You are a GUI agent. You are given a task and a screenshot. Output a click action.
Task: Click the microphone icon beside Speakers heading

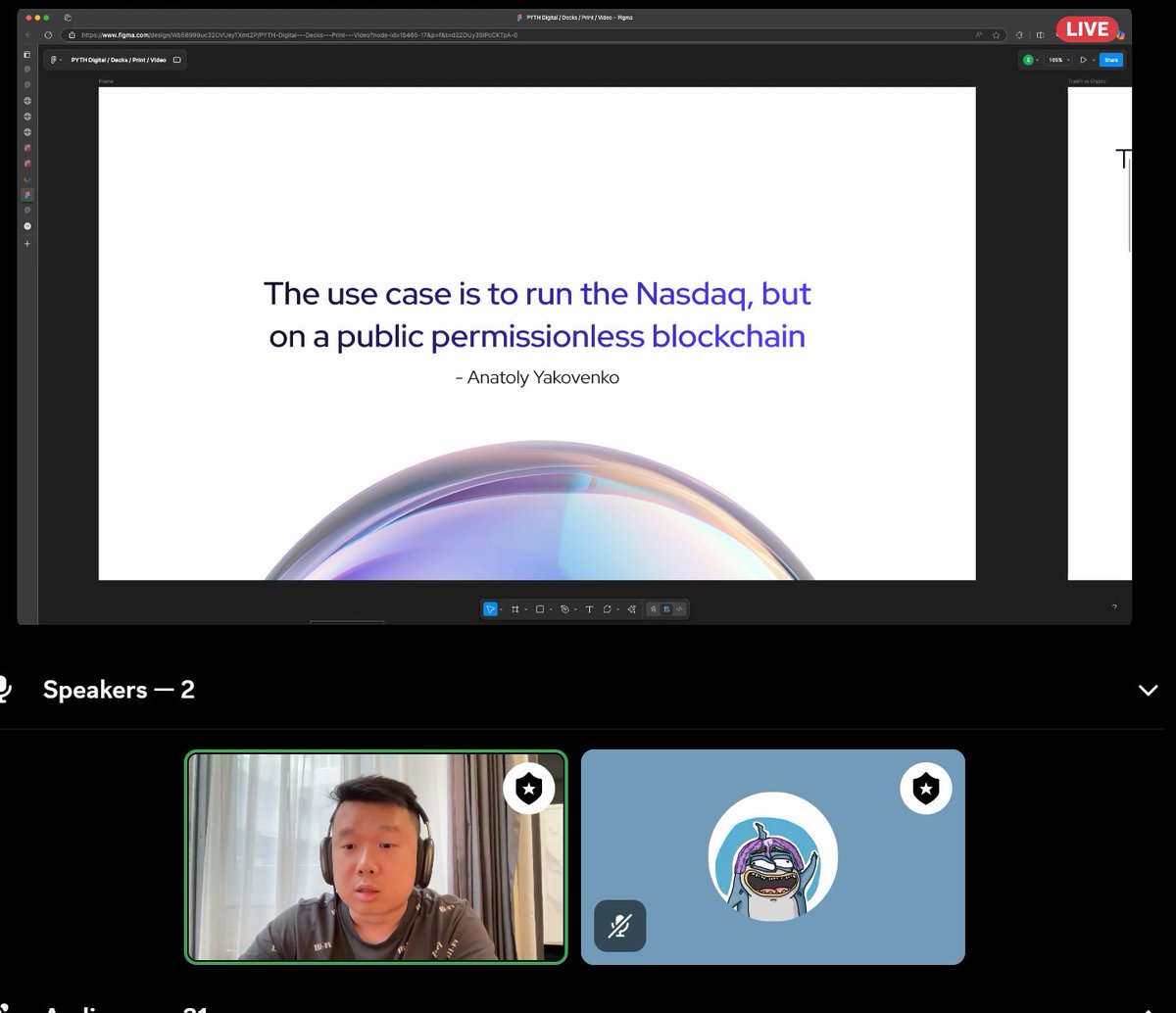(x=6, y=690)
